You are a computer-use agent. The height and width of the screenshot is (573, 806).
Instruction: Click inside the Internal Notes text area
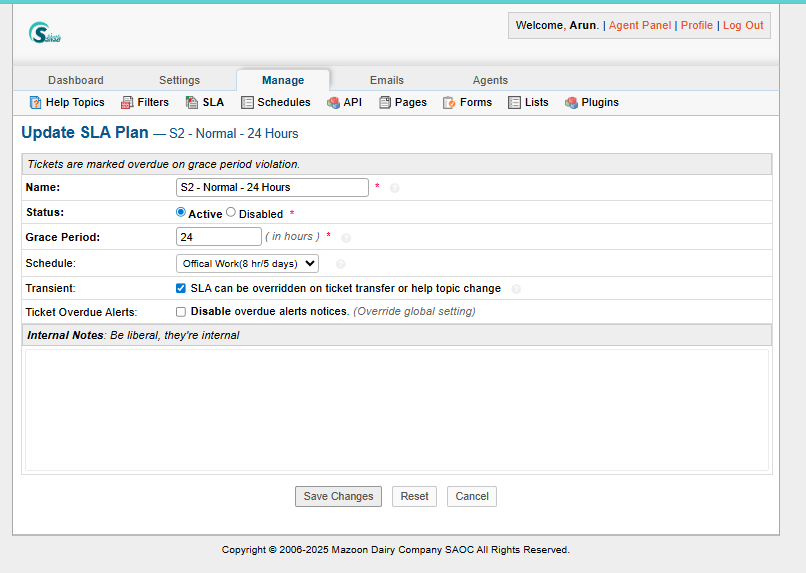396,409
